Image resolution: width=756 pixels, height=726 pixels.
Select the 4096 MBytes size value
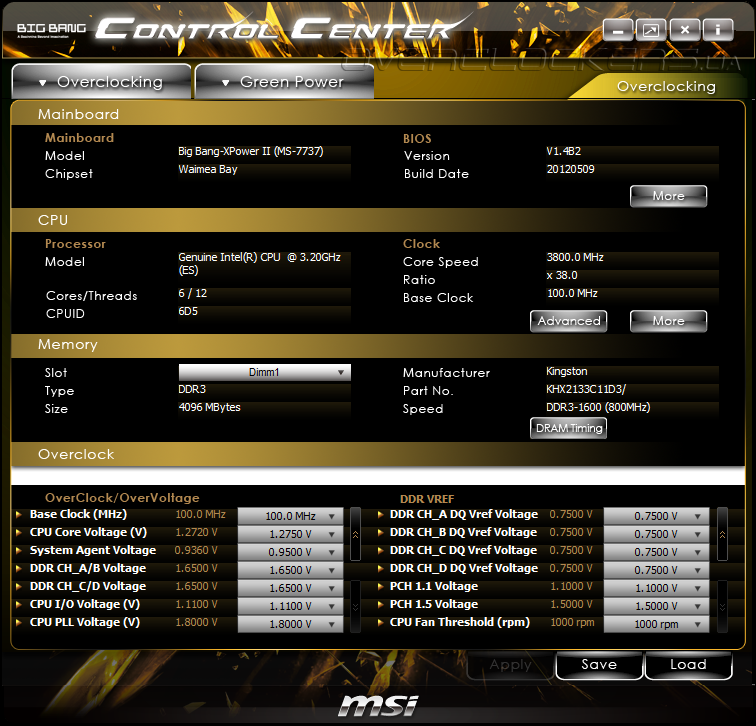tap(209, 407)
